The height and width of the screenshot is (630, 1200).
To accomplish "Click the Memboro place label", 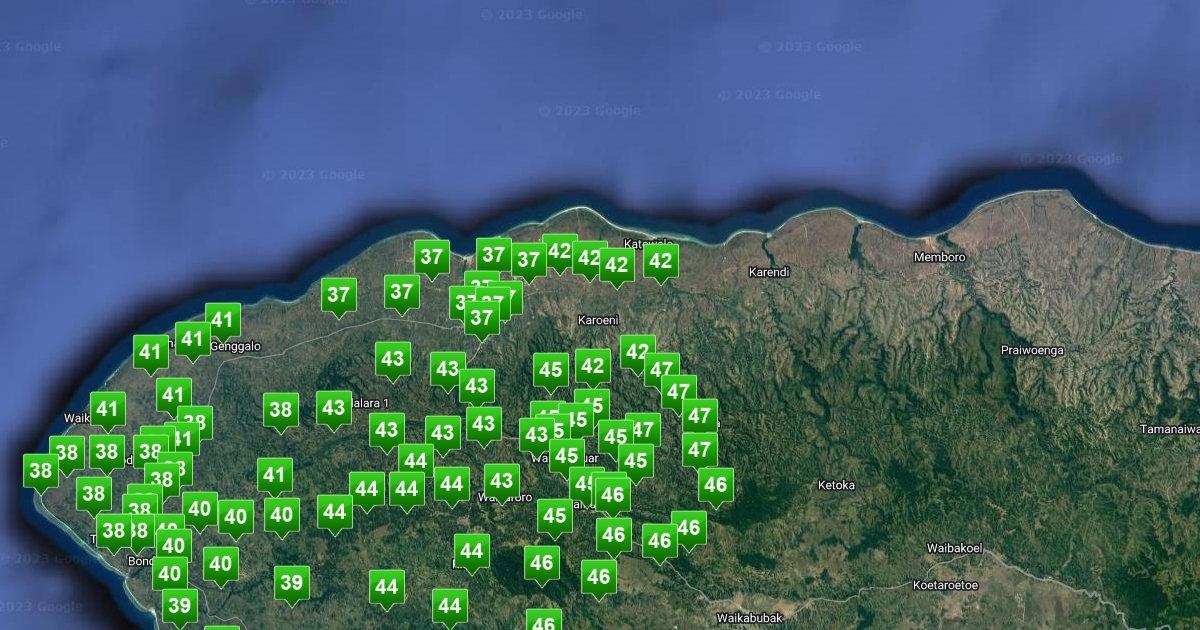I will (x=939, y=257).
